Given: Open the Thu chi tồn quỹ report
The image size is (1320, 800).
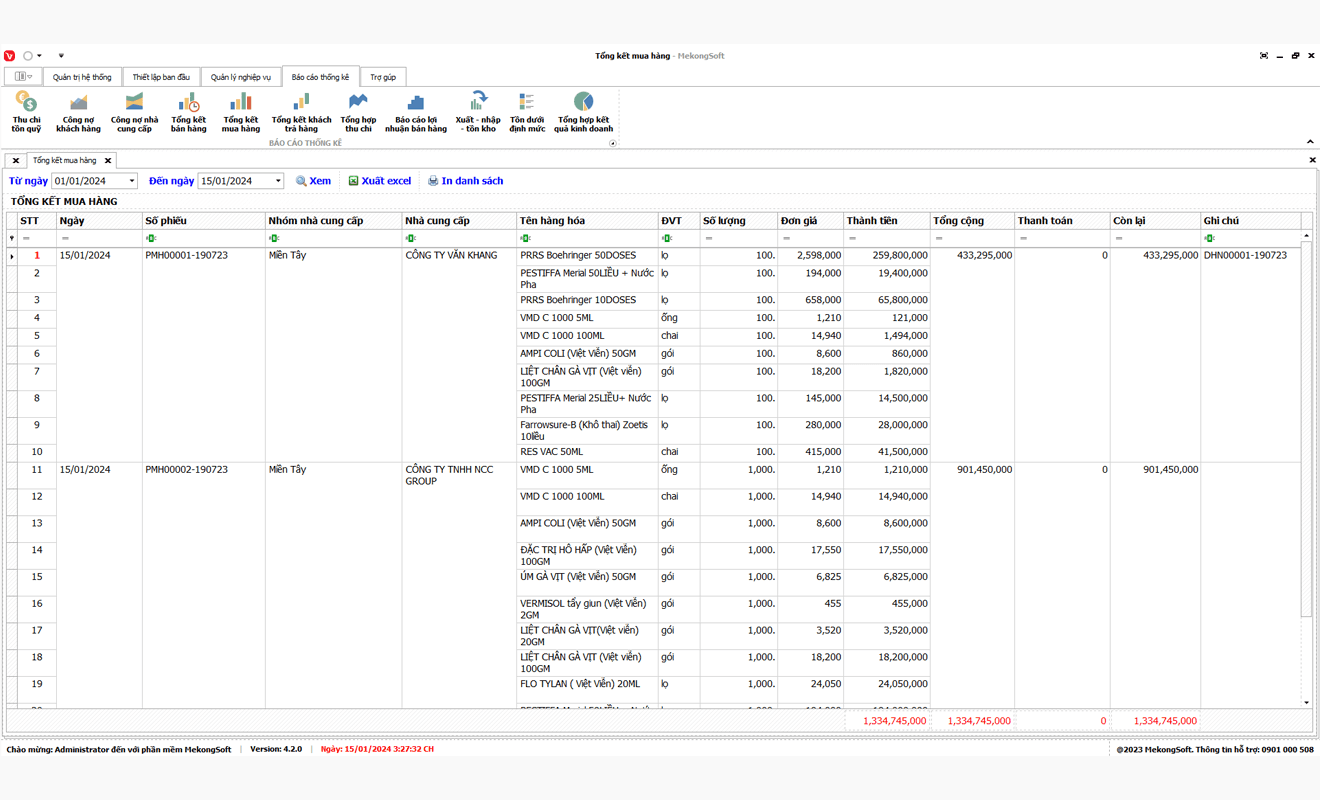Looking at the screenshot, I should tap(26, 112).
